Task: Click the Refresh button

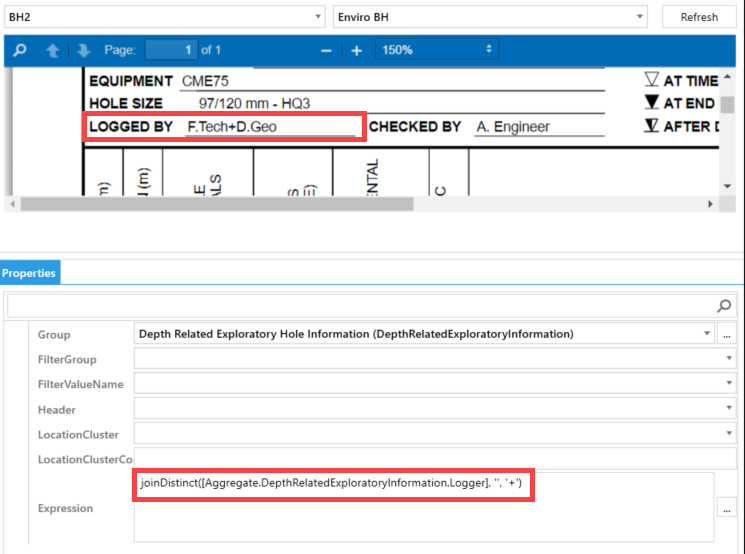Action: (699, 17)
